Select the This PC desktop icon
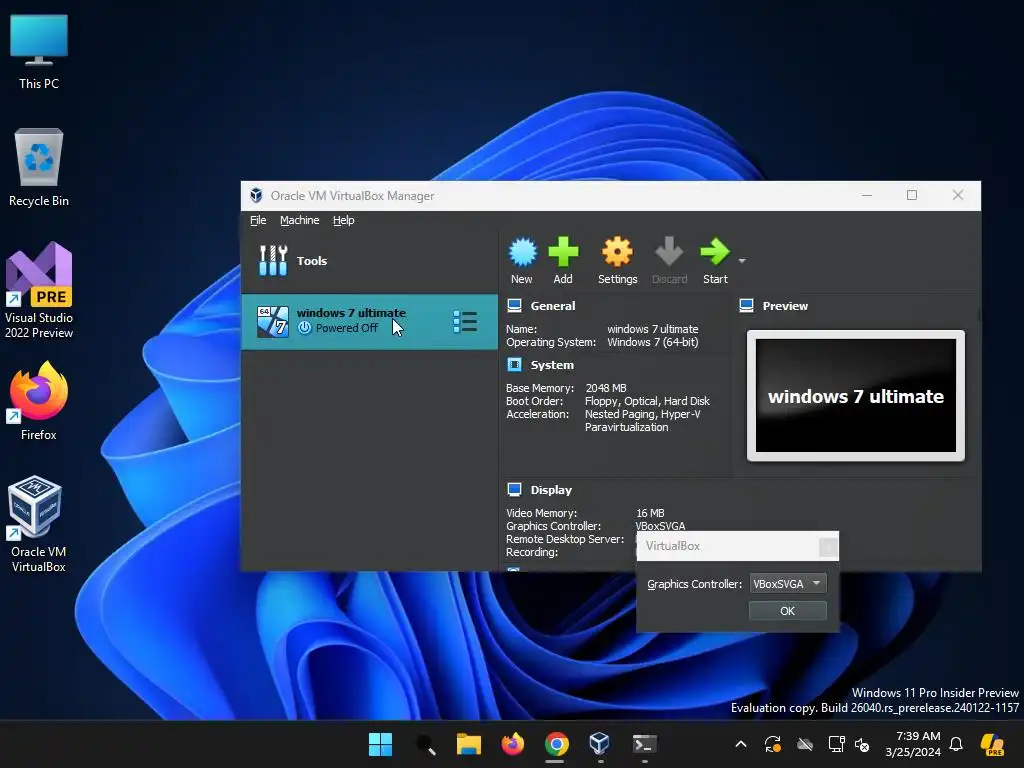The height and width of the screenshot is (768, 1024). click(x=39, y=52)
